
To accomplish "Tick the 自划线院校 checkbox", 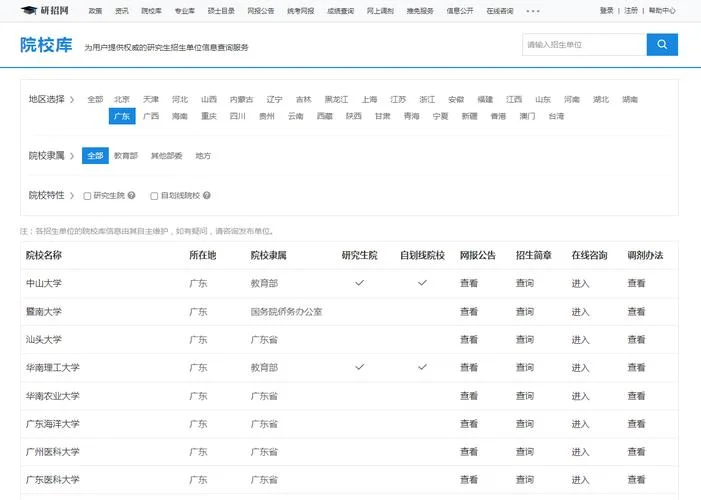I will point(154,196).
